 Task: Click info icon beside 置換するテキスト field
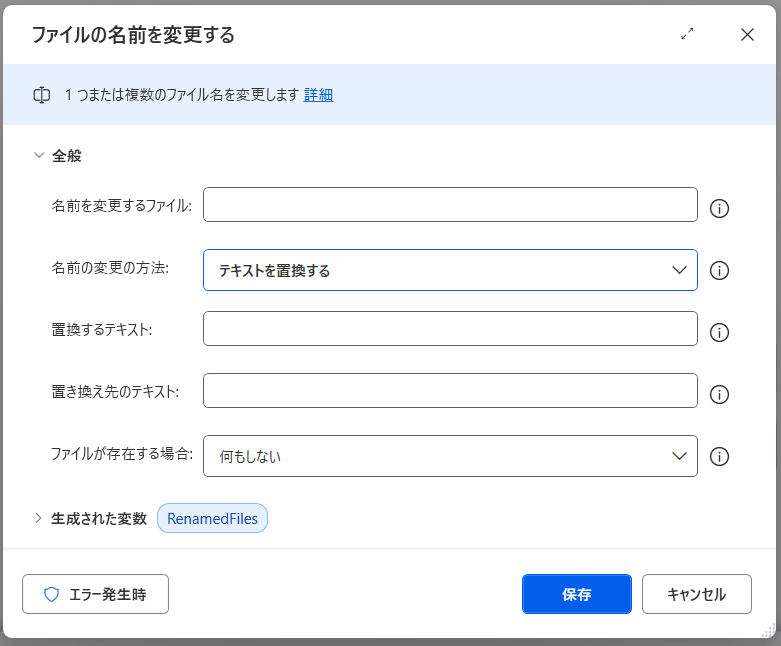pos(718,332)
